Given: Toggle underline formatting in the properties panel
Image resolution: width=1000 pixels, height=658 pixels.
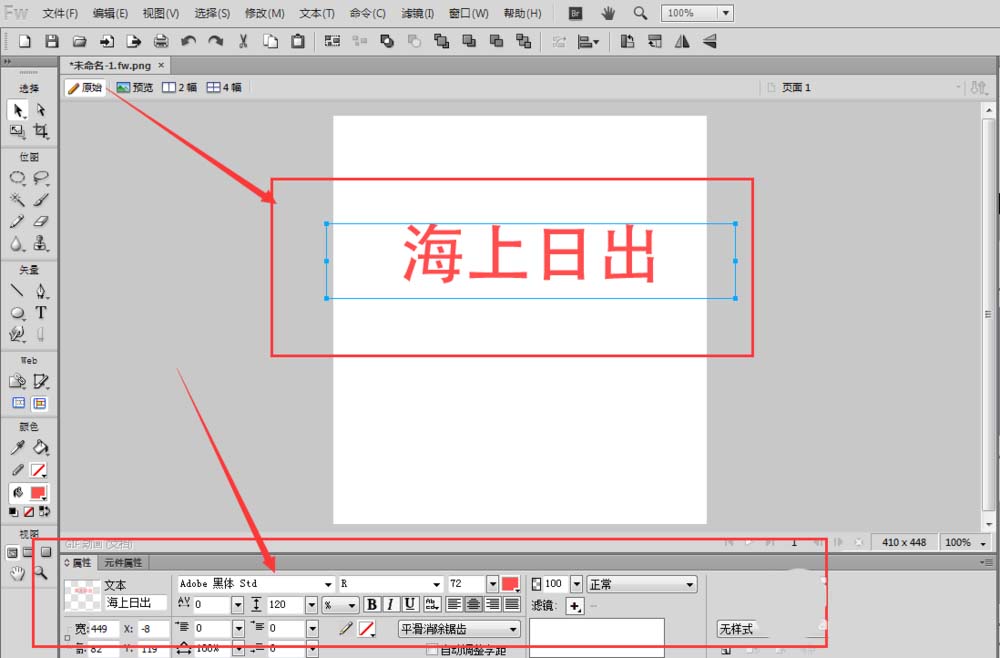Looking at the screenshot, I should [410, 604].
